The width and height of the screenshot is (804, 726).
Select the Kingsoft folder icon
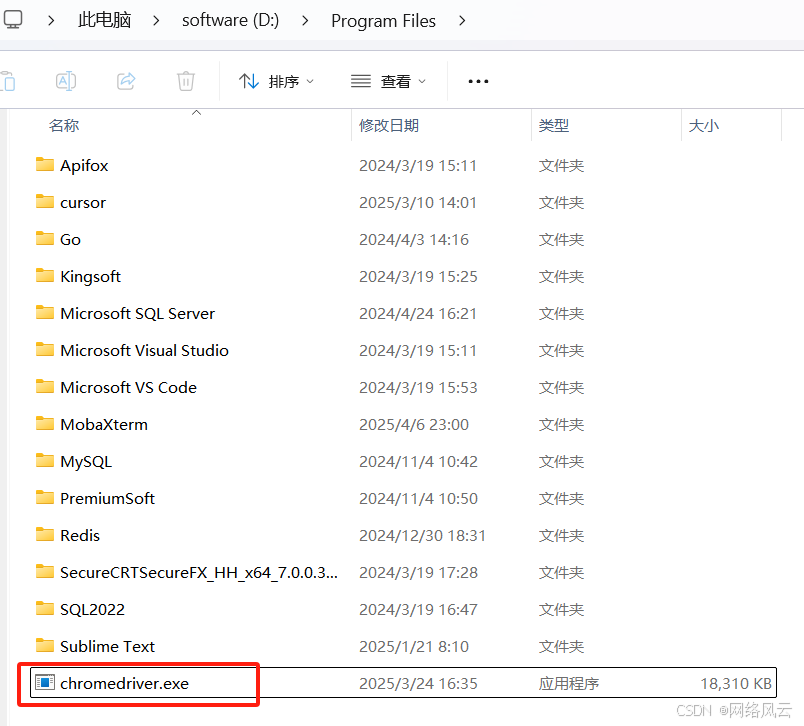pyautogui.click(x=45, y=275)
